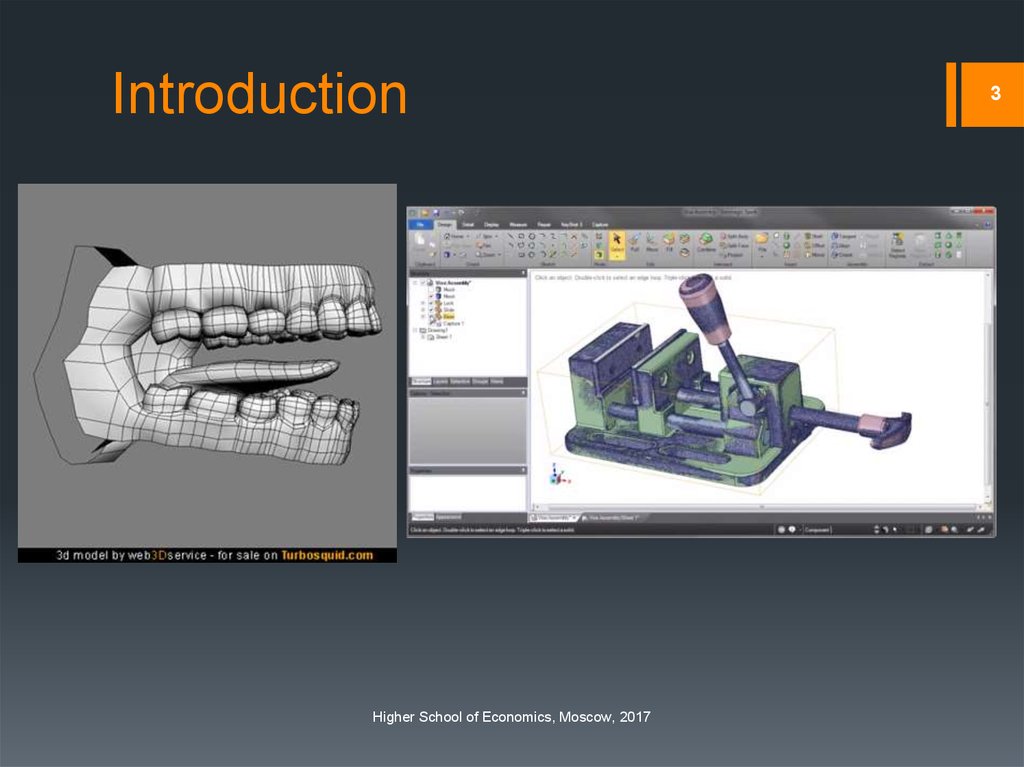Switch to the Detail ribbon tab

point(467,224)
